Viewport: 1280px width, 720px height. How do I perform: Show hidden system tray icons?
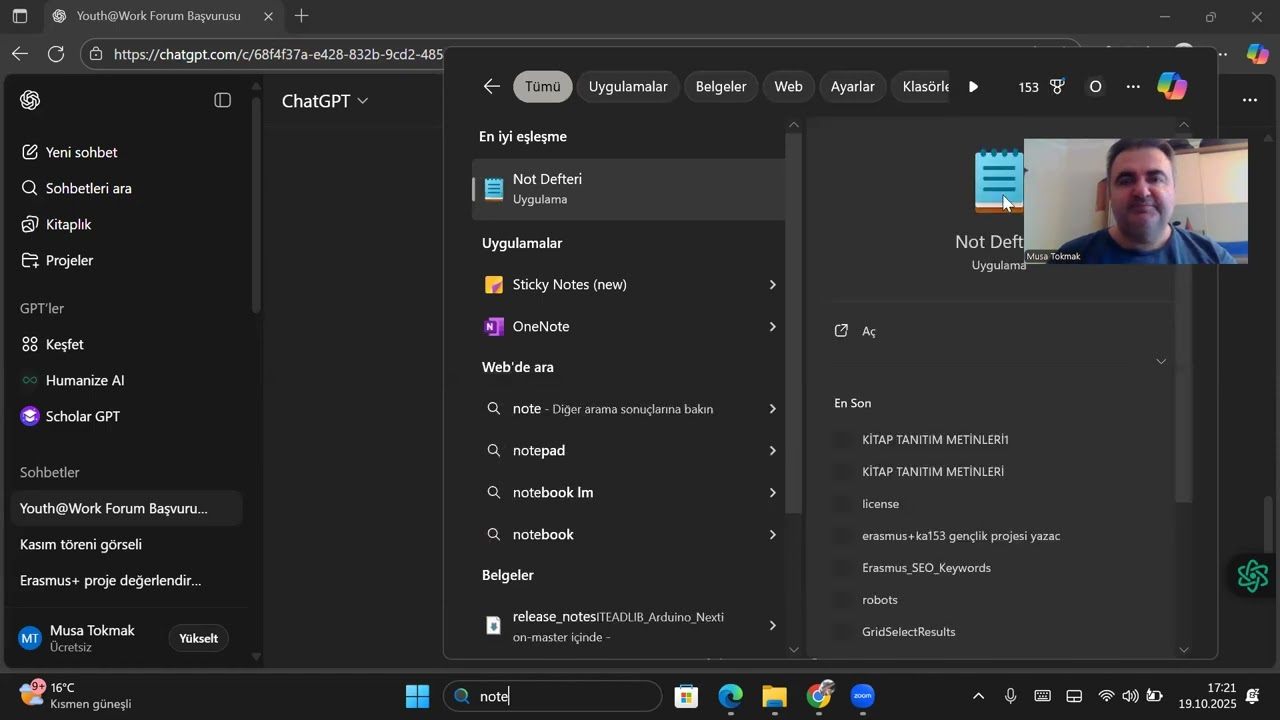979,696
